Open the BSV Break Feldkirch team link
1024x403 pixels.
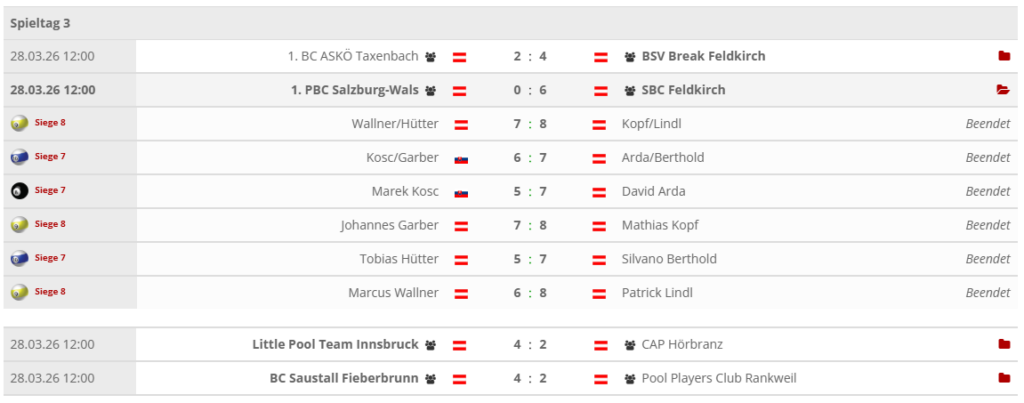coord(703,56)
